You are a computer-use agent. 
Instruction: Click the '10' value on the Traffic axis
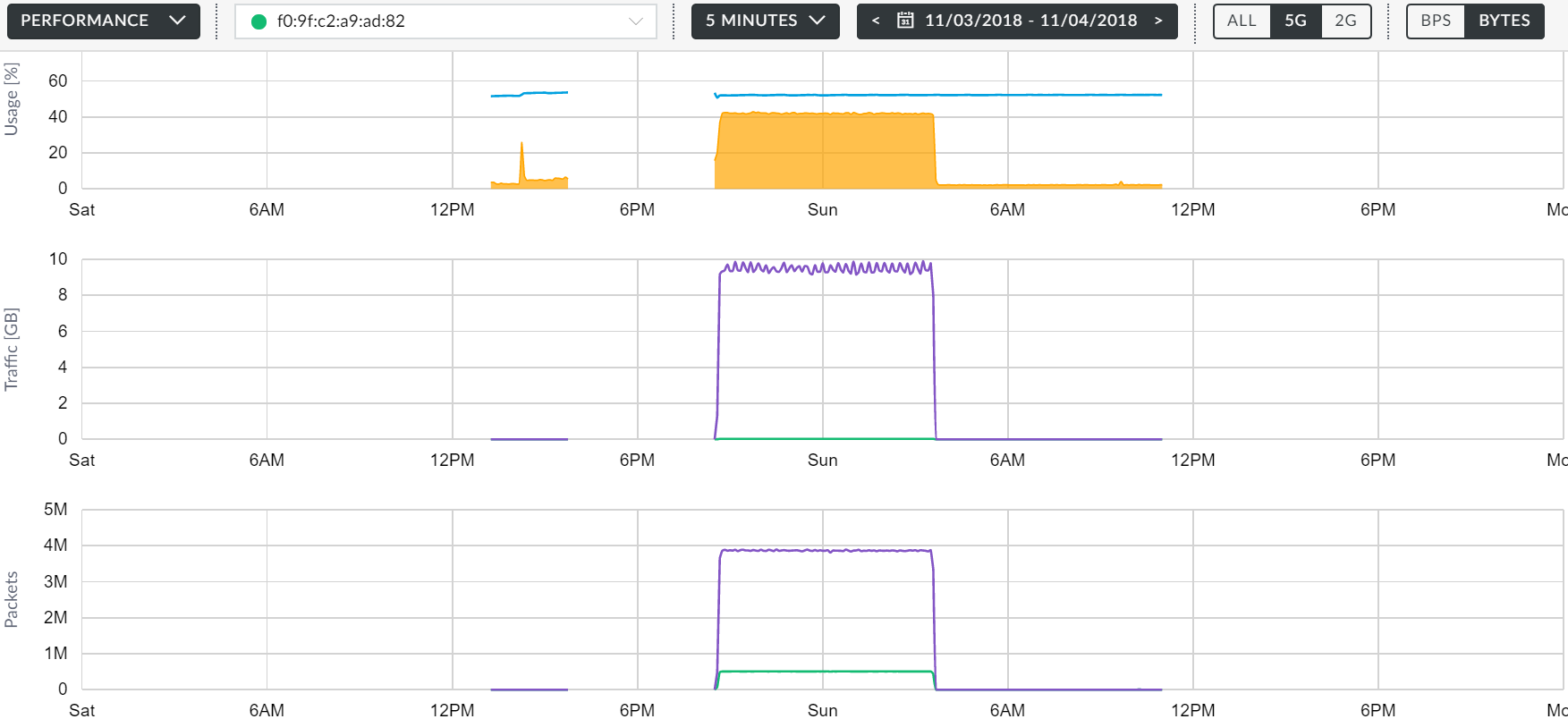click(x=58, y=259)
